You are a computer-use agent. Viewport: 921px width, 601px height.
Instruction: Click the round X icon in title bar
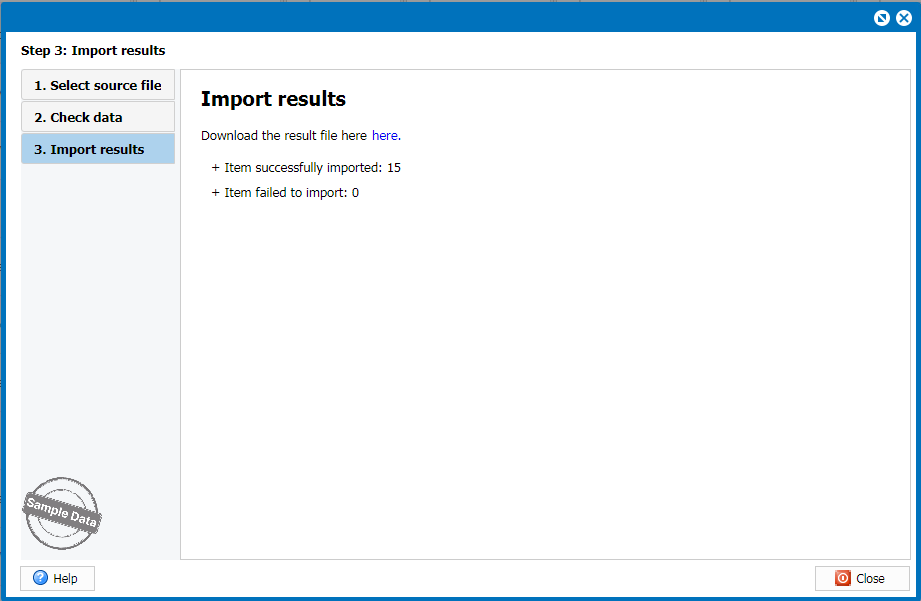pyautogui.click(x=903, y=18)
